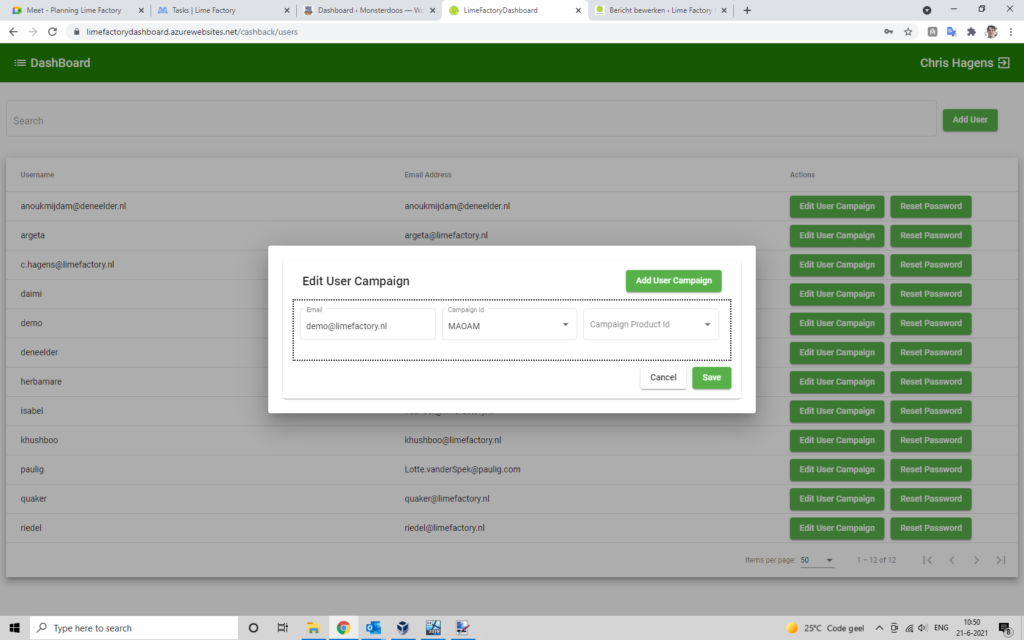
Task: Click the logout icon next to Chris Hagens
Action: click(x=1003, y=63)
